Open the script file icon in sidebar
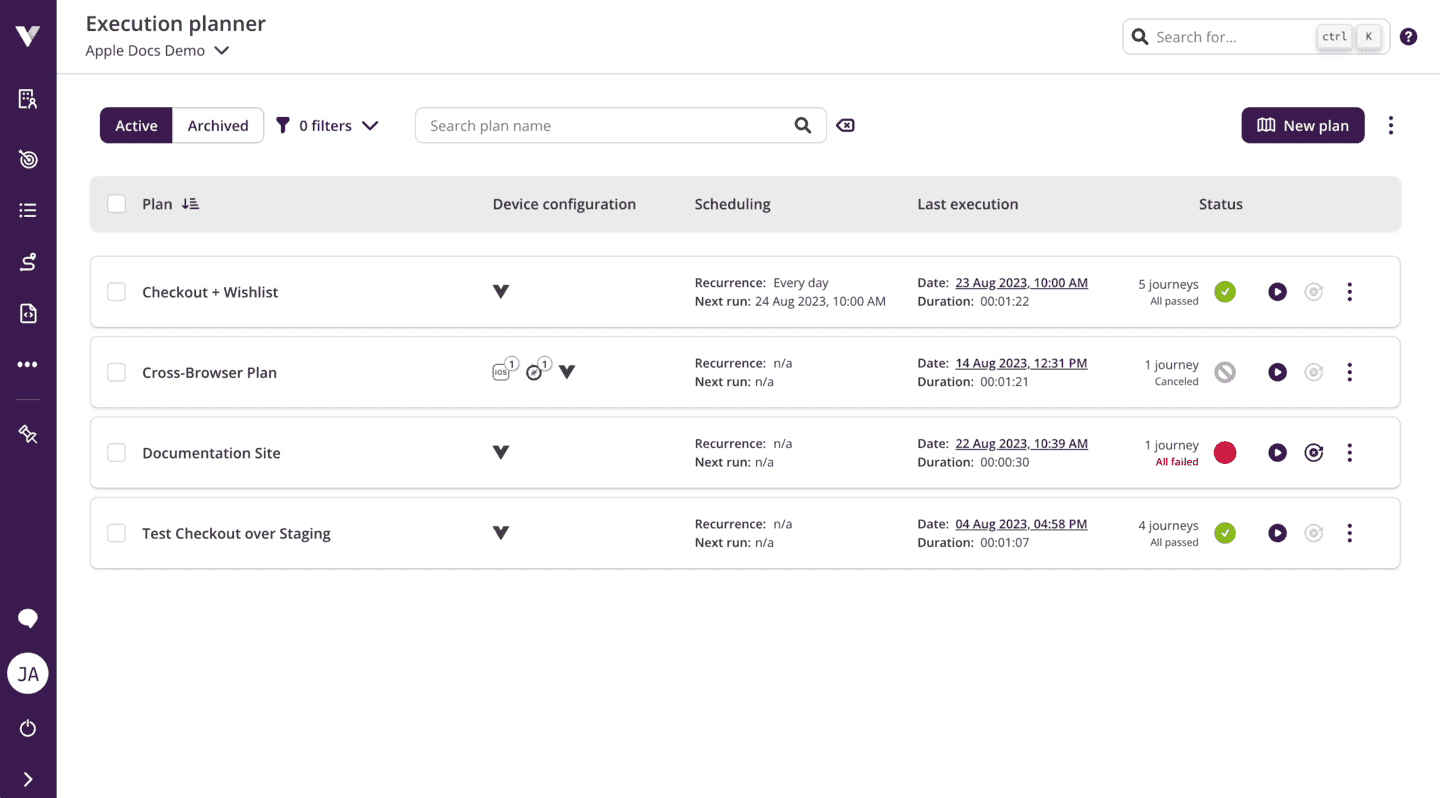1440x798 pixels. point(27,312)
